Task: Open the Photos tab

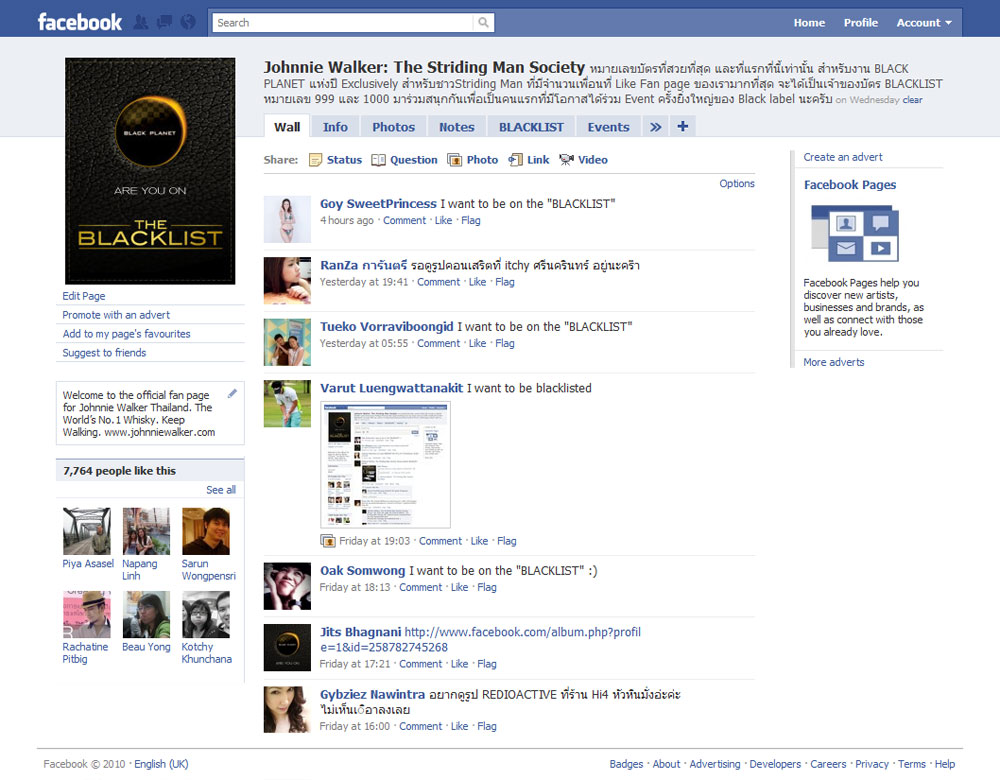Action: [393, 127]
